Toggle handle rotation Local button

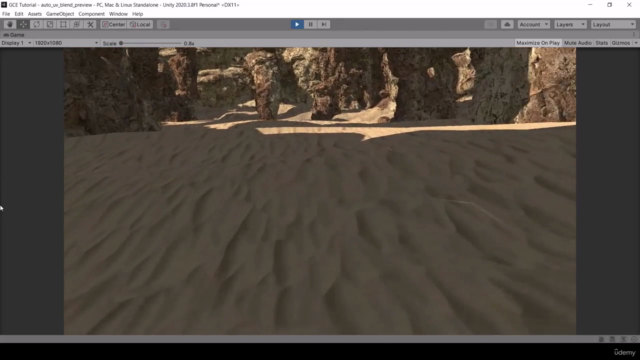coord(140,24)
